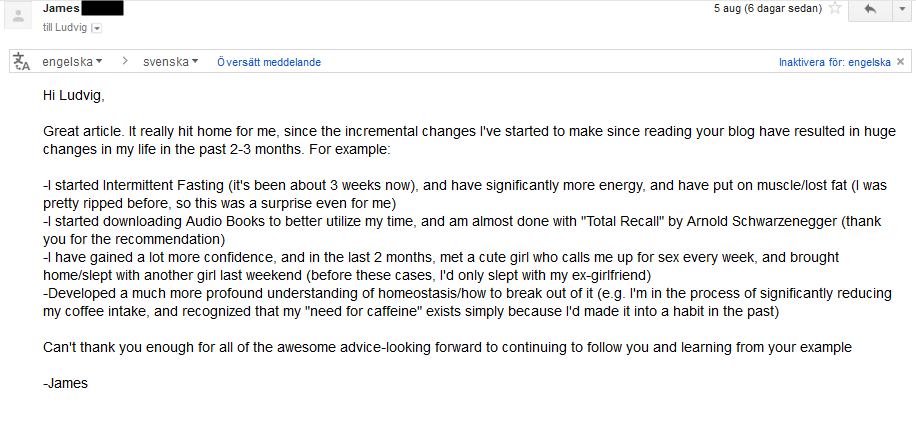916x421 pixels.
Task: Click the reply arrow button
Action: [x=870, y=9]
